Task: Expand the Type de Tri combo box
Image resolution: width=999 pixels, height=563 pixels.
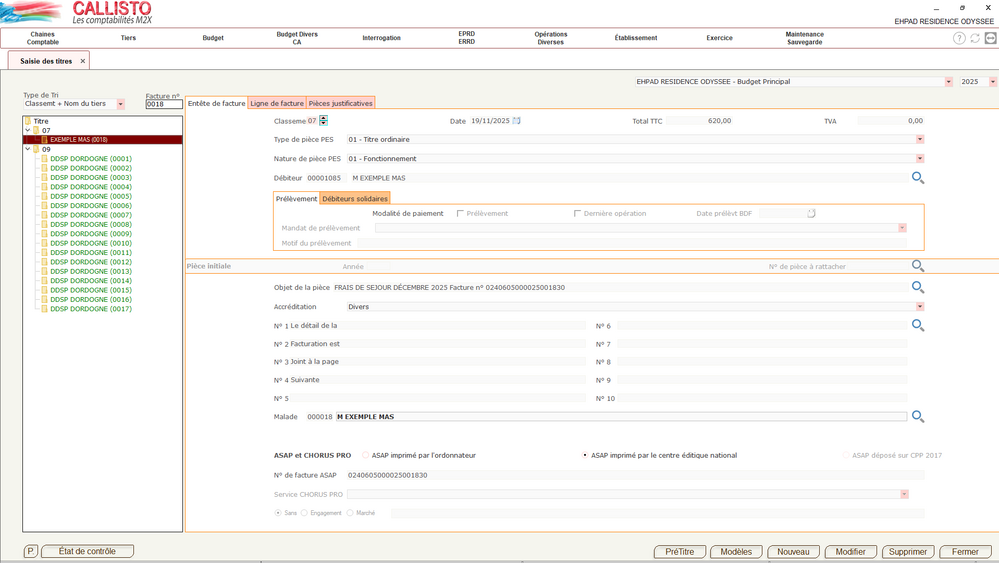Action: point(121,104)
